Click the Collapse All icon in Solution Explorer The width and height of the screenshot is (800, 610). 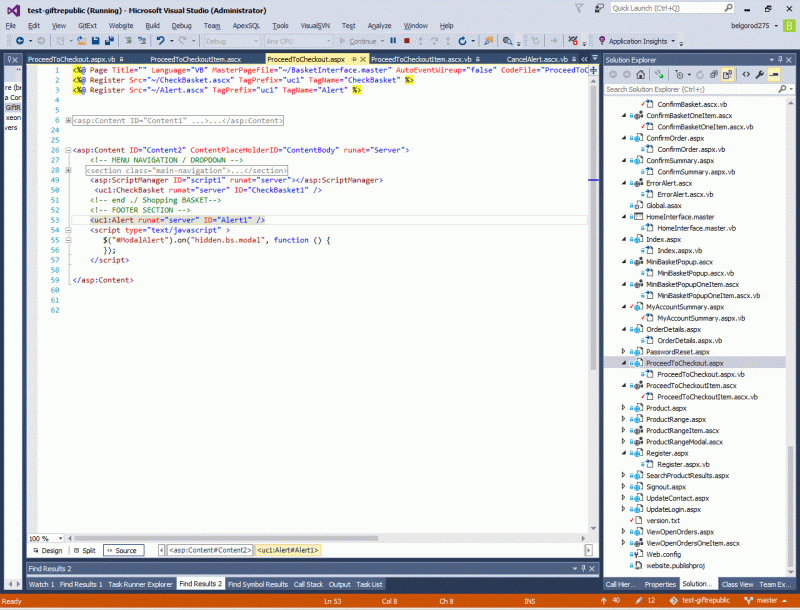point(713,74)
